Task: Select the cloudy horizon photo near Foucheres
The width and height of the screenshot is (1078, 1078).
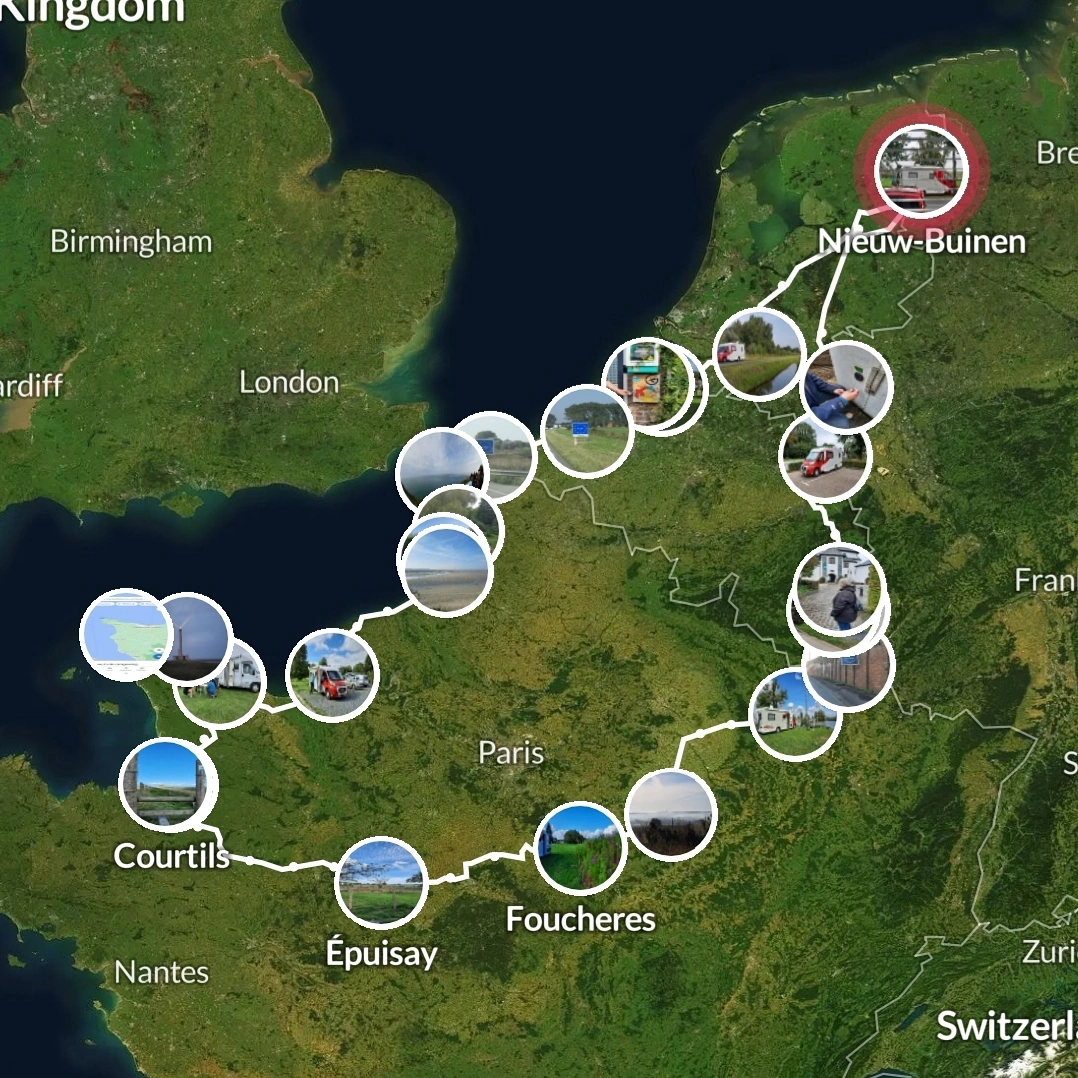Action: pos(671,815)
